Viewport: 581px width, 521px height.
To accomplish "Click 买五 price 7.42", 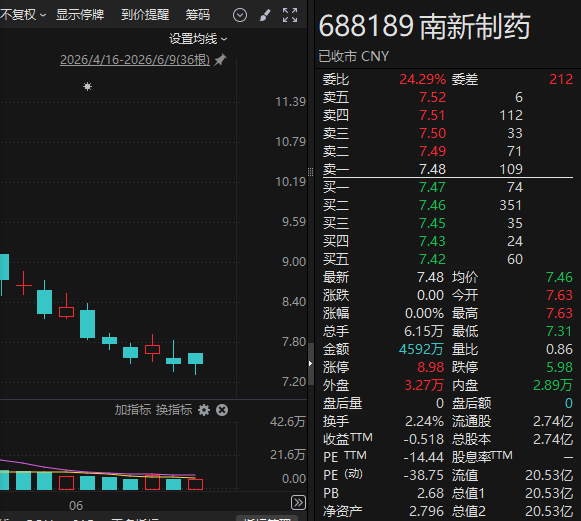I will tap(432, 259).
